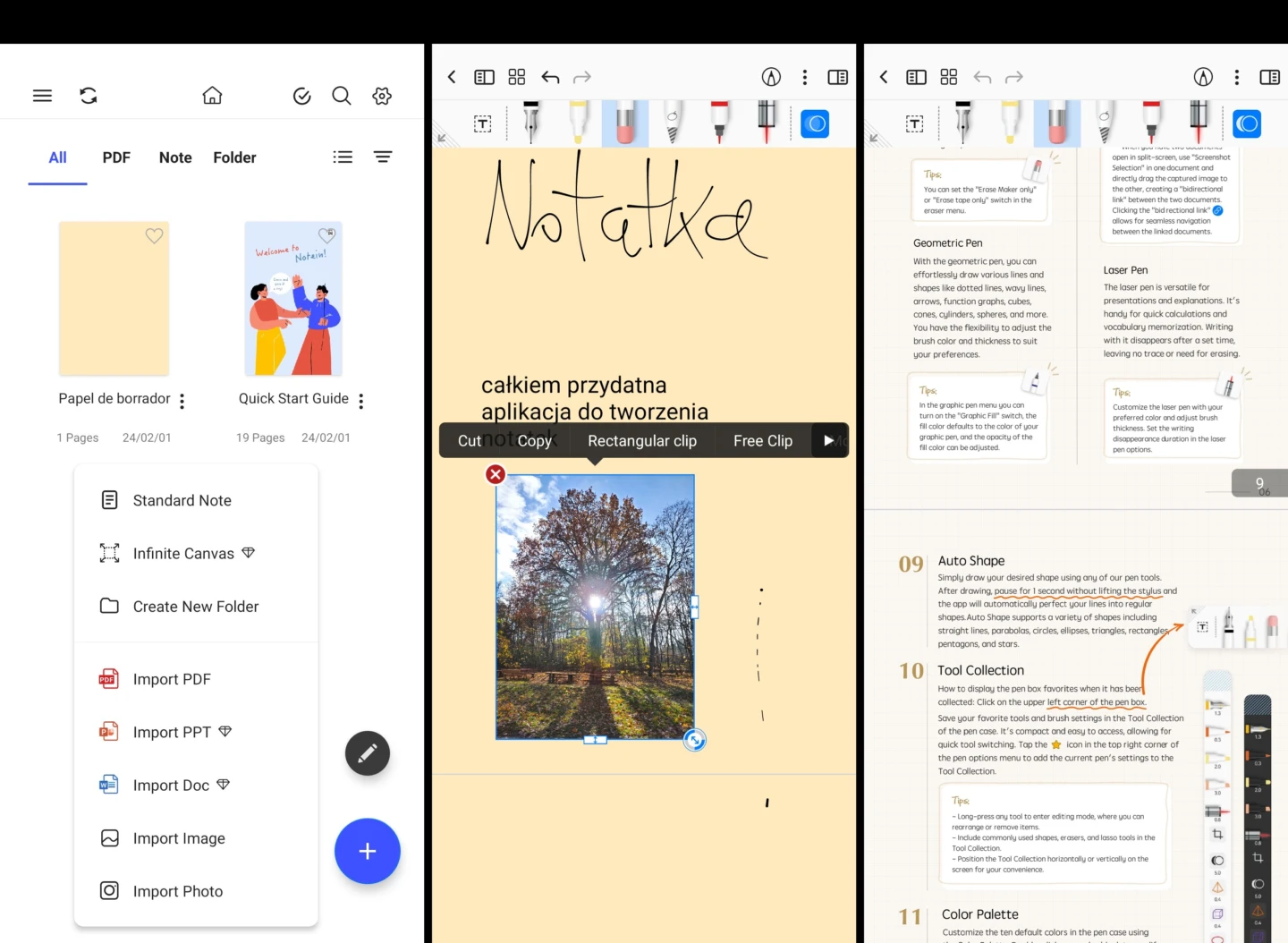Tap the sync refresh icon
The width and height of the screenshot is (1288, 943).
(89, 96)
